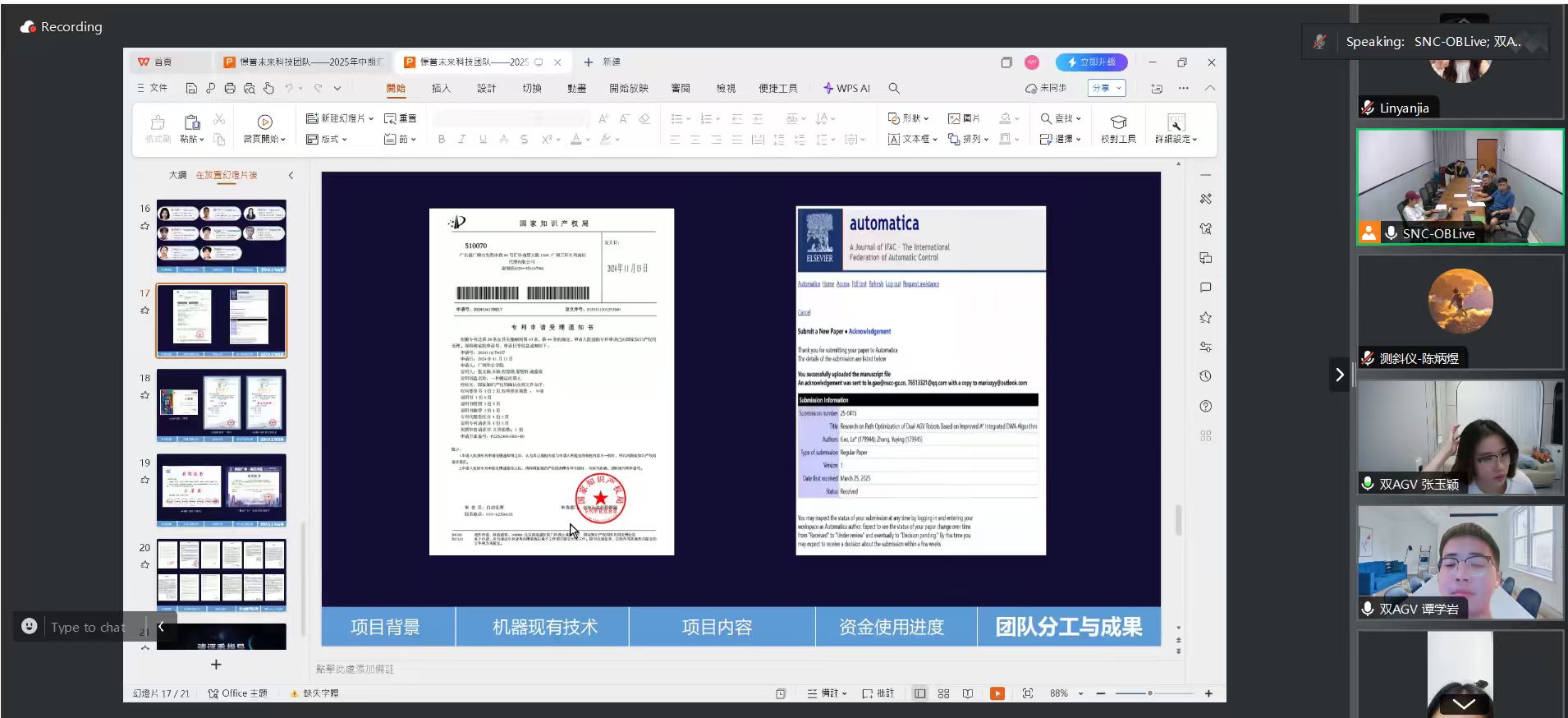Switch to the 設計 ribbon tab

[x=486, y=88]
